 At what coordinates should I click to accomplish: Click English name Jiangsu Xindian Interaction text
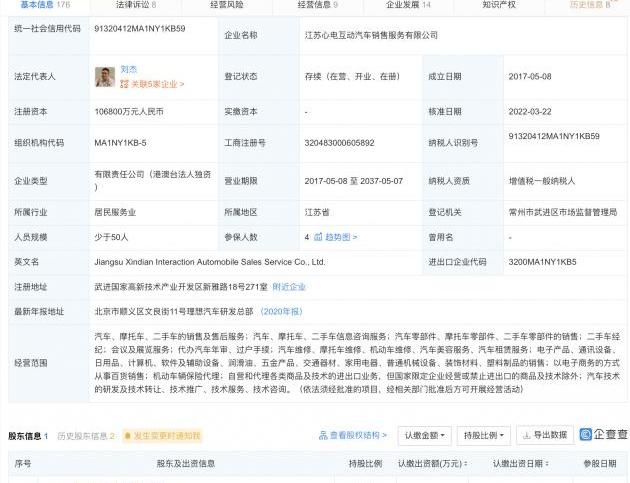(x=210, y=262)
